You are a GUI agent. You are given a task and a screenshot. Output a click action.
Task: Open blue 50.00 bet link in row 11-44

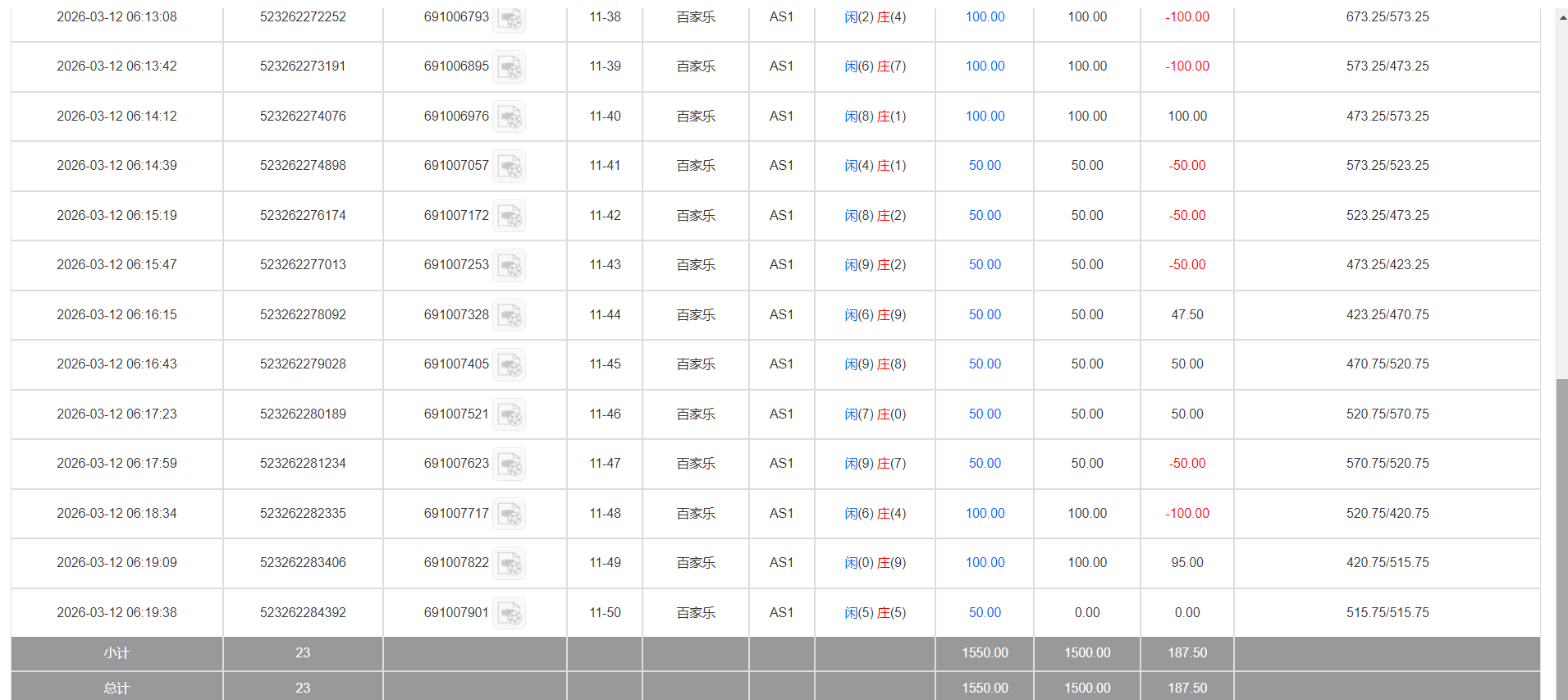pos(985,315)
